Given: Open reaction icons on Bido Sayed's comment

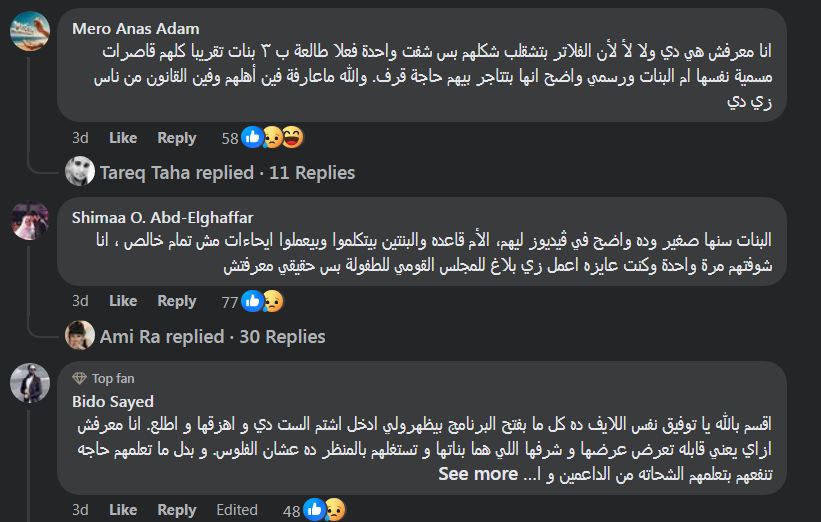Looking at the screenshot, I should (x=325, y=509).
